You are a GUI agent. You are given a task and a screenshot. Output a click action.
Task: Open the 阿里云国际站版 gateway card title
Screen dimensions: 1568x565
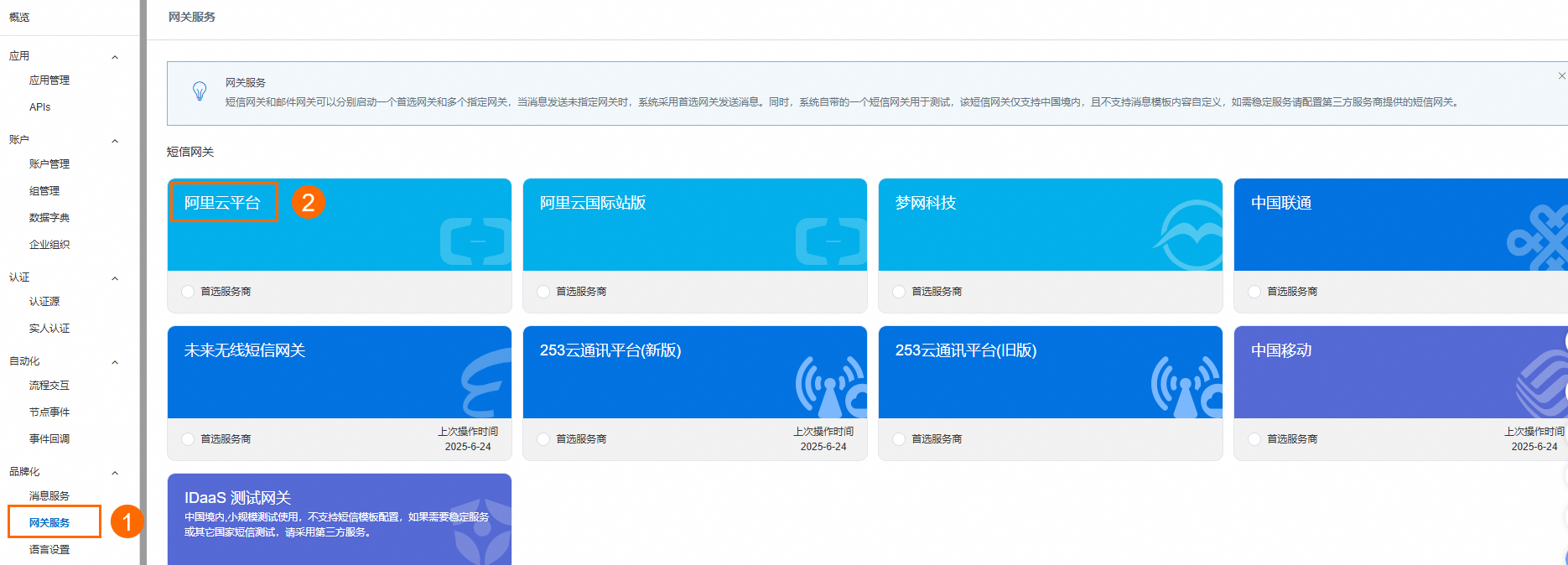point(593,203)
